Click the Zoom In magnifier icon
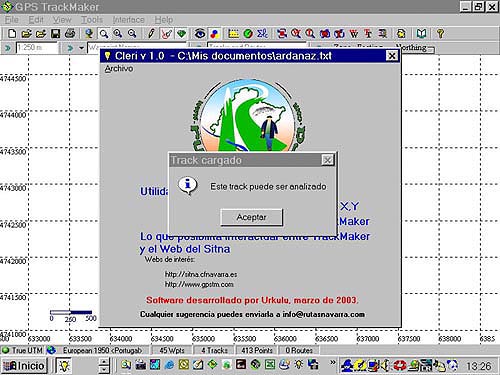This screenshot has width=500, height=375. point(118,34)
